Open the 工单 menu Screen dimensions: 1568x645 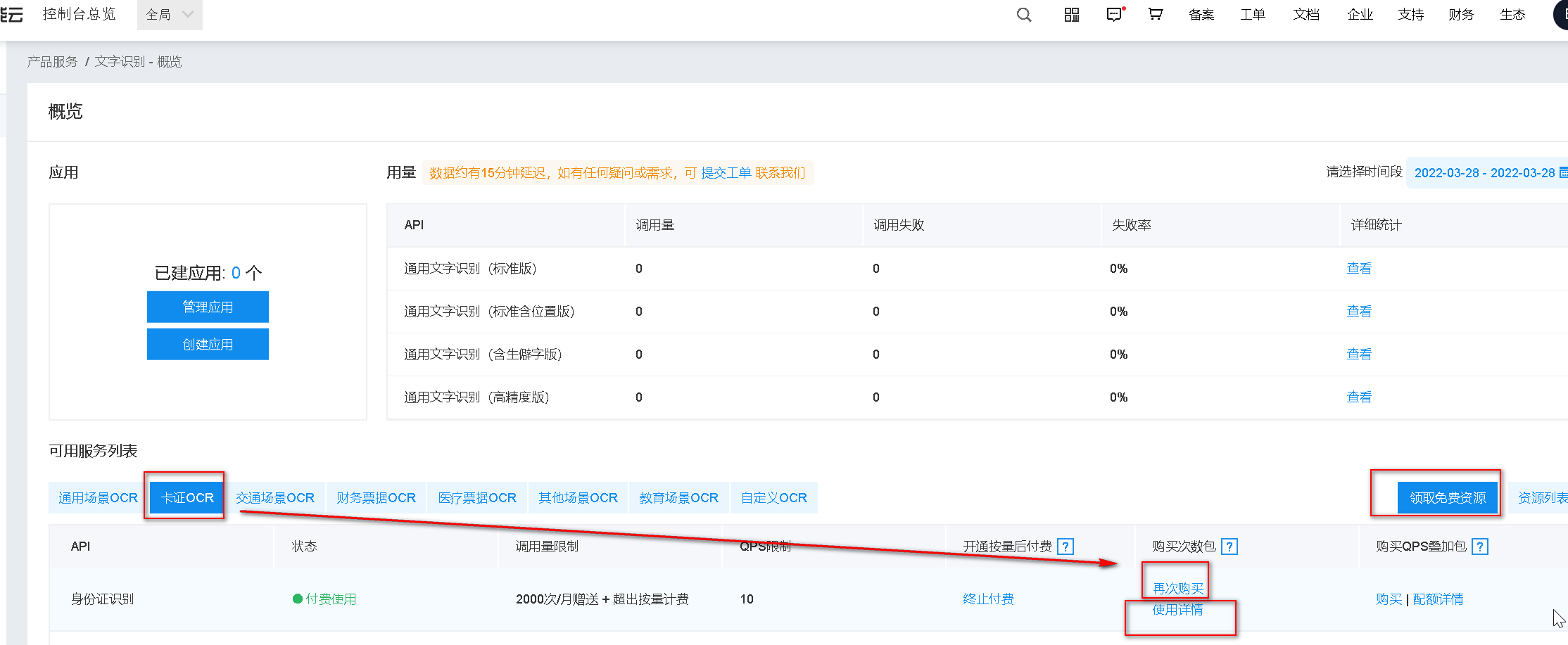pyautogui.click(x=1253, y=15)
